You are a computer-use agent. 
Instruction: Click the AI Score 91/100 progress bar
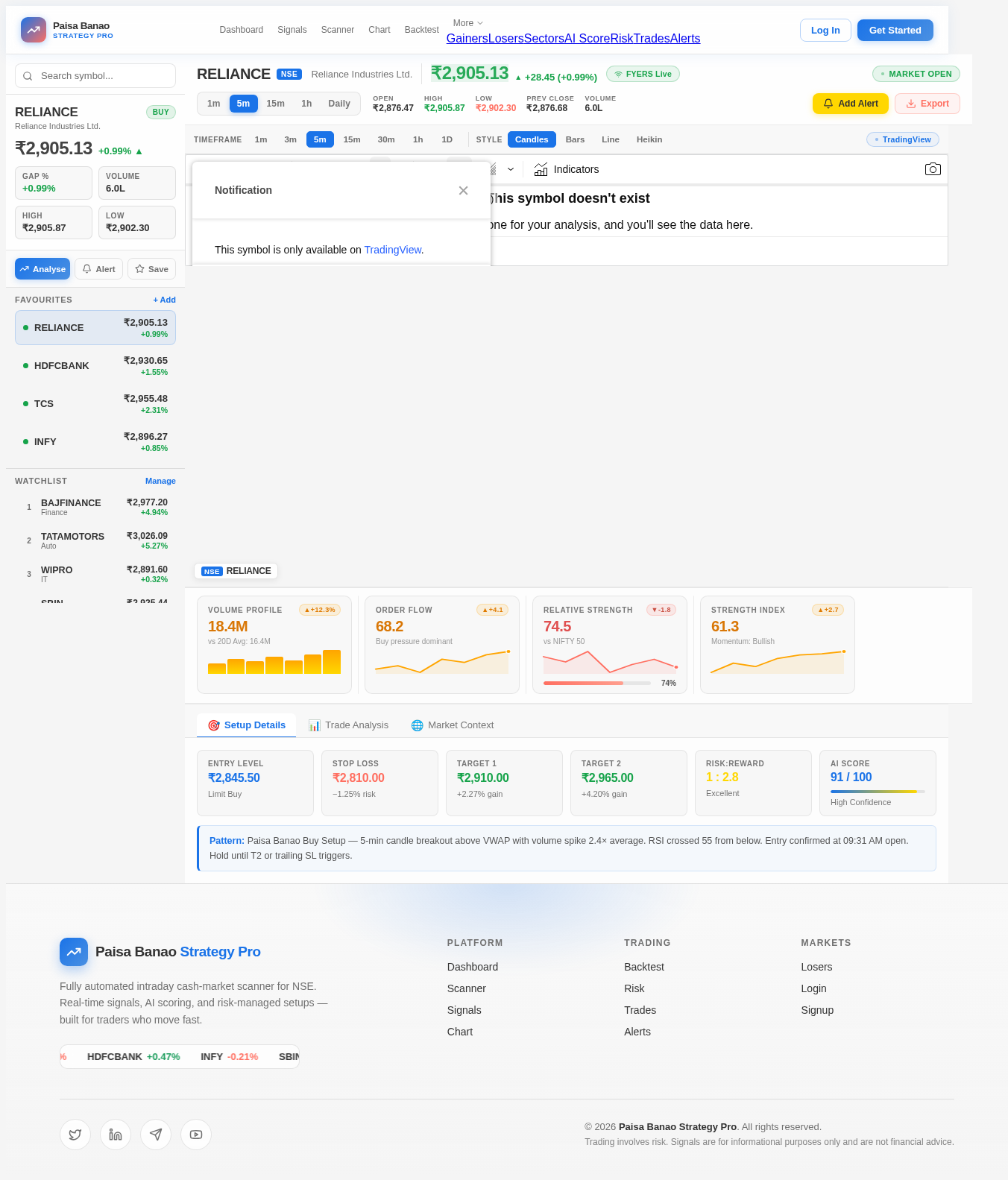[x=878, y=792]
